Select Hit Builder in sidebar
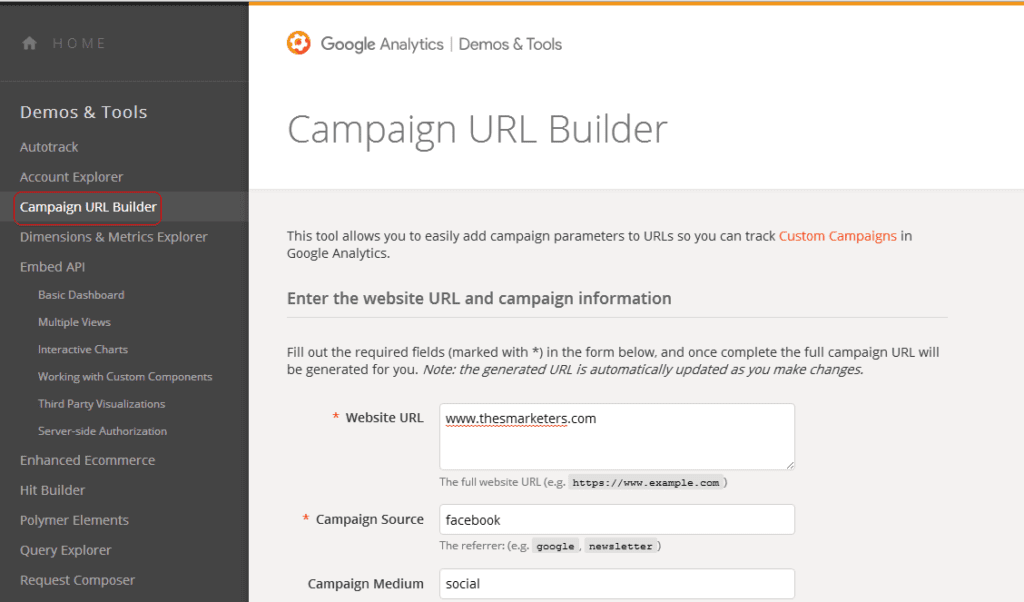Screen dimensions: 1024x602 52,490
